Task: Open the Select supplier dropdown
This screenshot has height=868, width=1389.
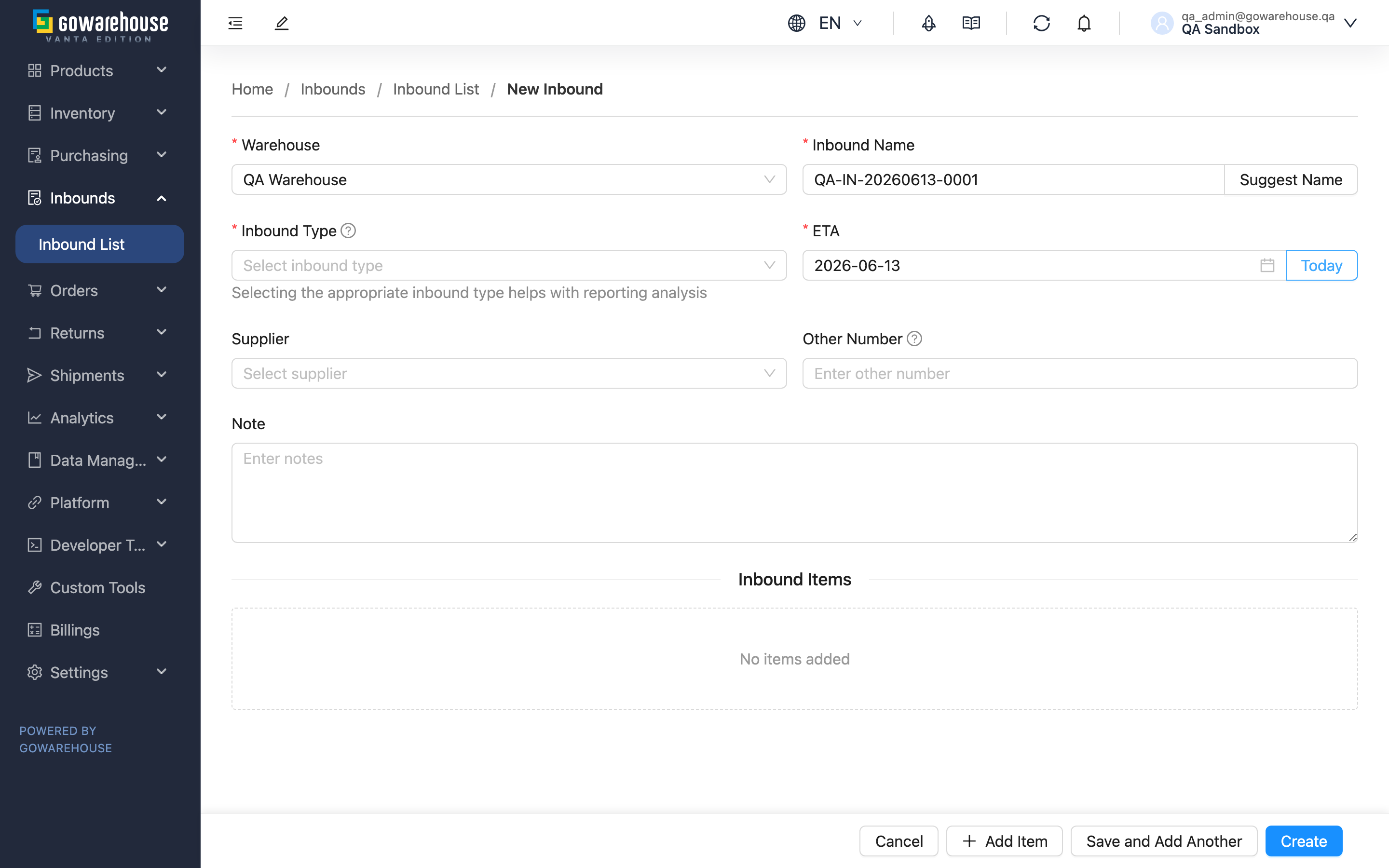Action: click(509, 373)
